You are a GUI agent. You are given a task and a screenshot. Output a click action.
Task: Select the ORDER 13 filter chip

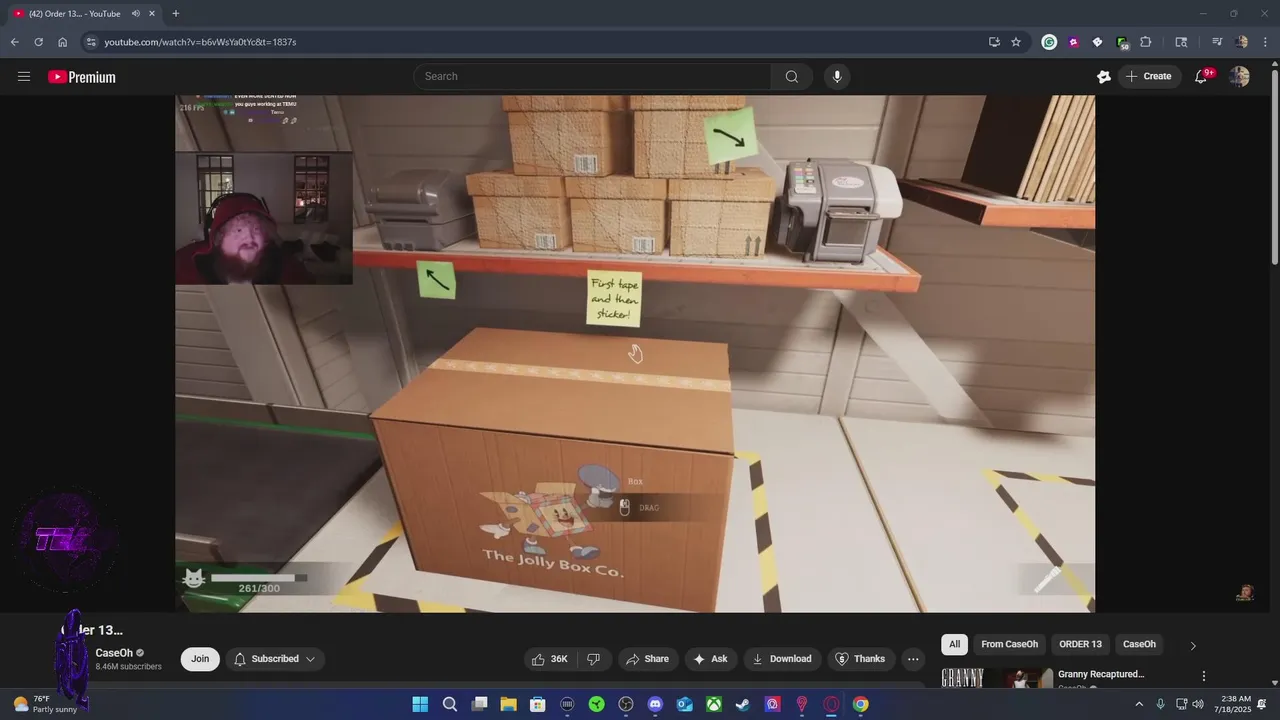1080,644
